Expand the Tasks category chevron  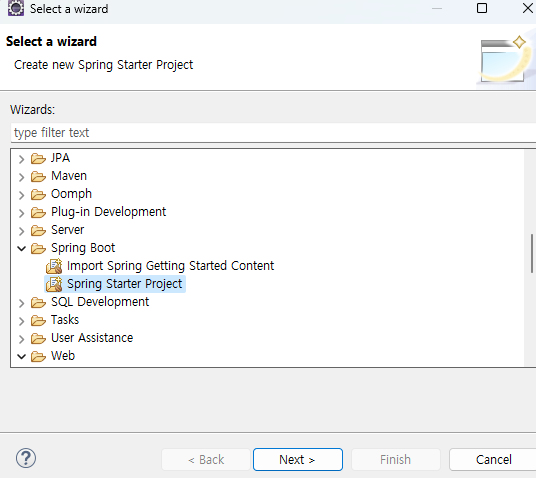tap(22, 321)
